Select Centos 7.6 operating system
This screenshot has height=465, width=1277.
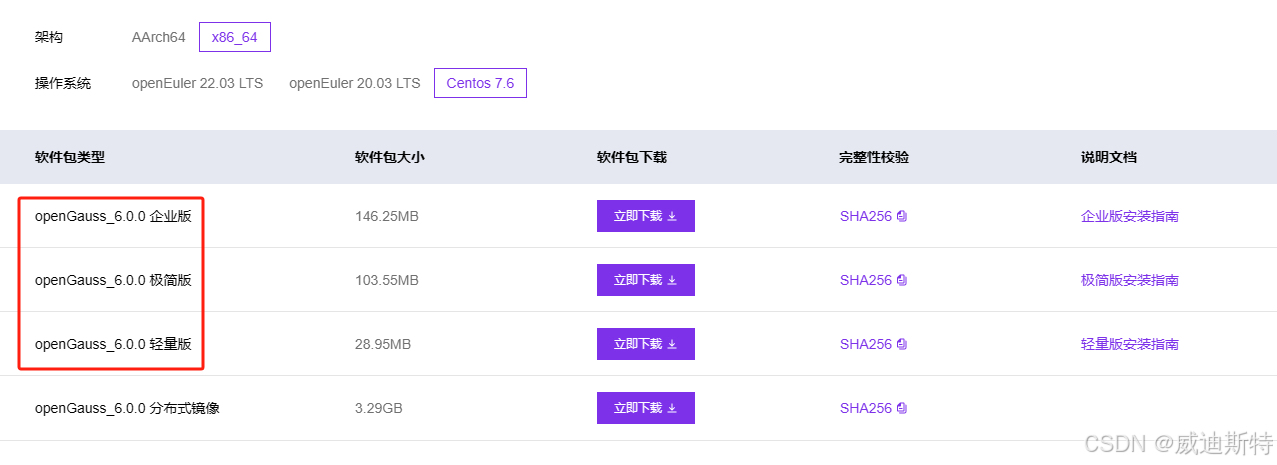[480, 83]
